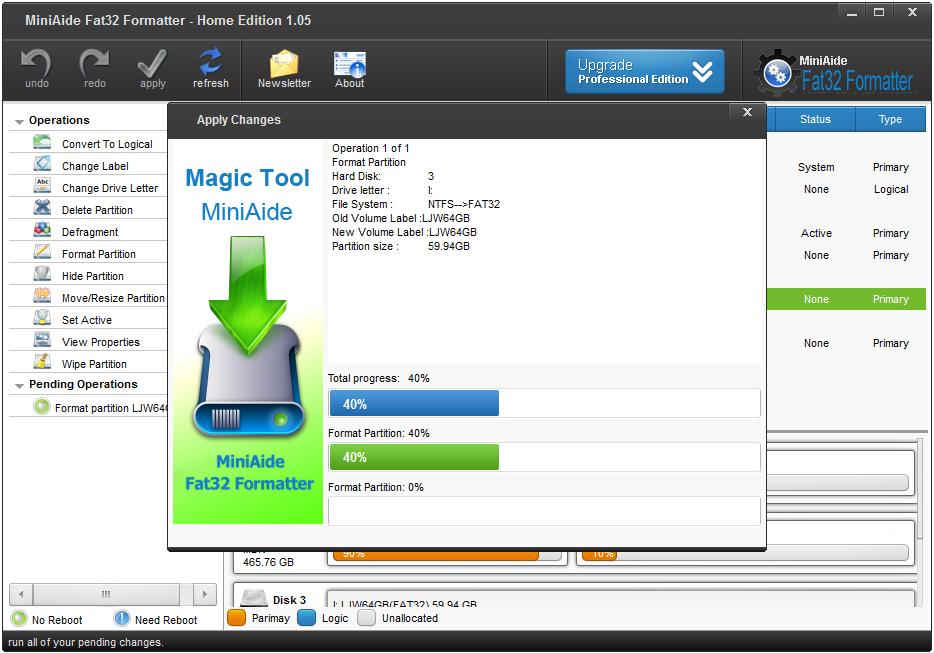Click the Hide Partition icon
The height and width of the screenshot is (653, 934).
[42, 275]
